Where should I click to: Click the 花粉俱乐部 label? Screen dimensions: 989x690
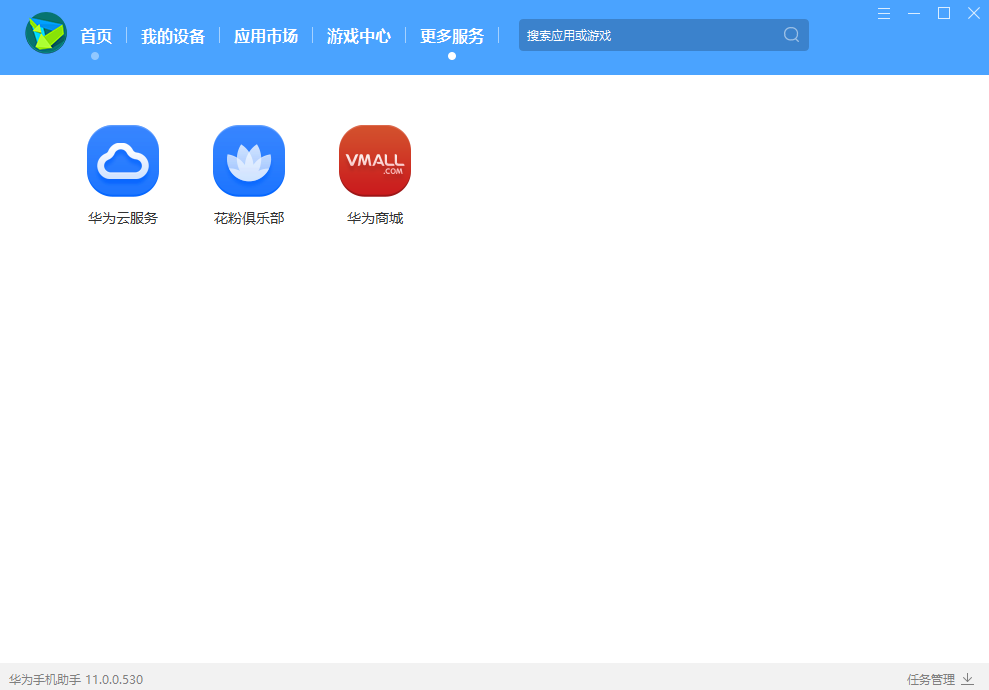click(249, 218)
